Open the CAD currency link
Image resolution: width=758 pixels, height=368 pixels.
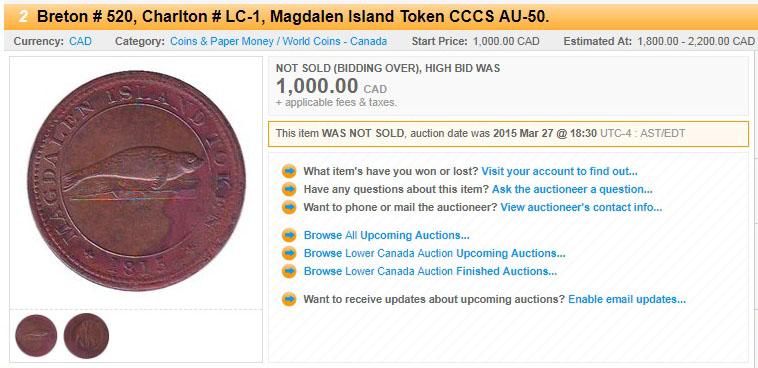pyautogui.click(x=80, y=41)
